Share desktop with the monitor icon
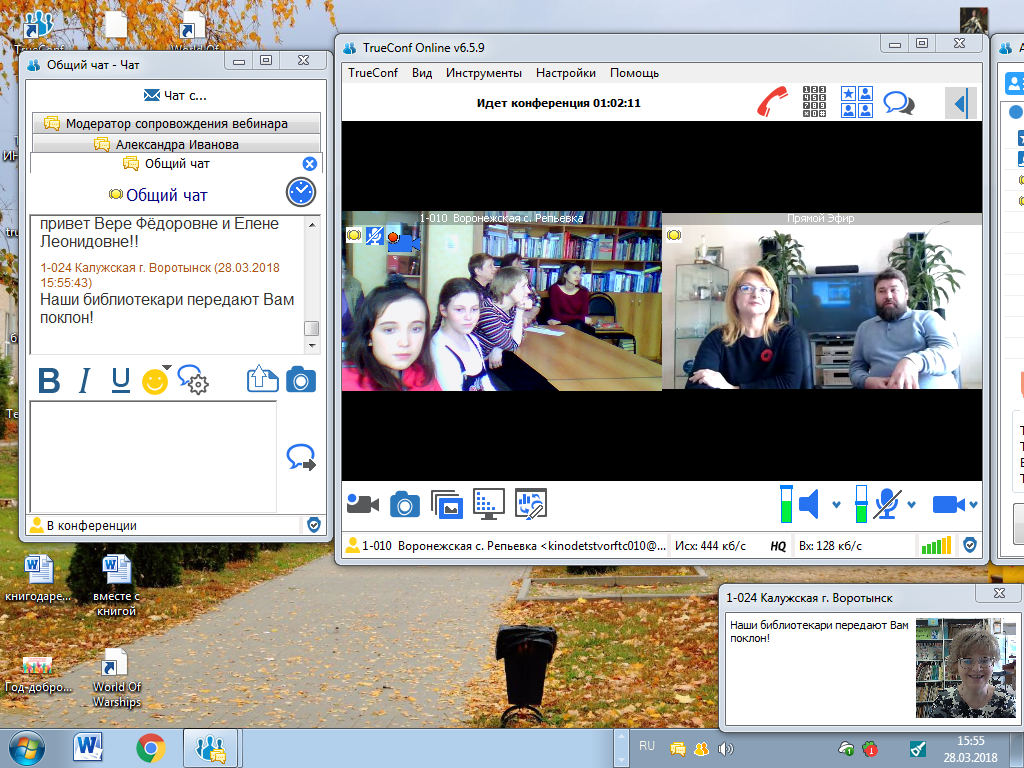Viewport: 1024px width, 768px height. [488, 504]
